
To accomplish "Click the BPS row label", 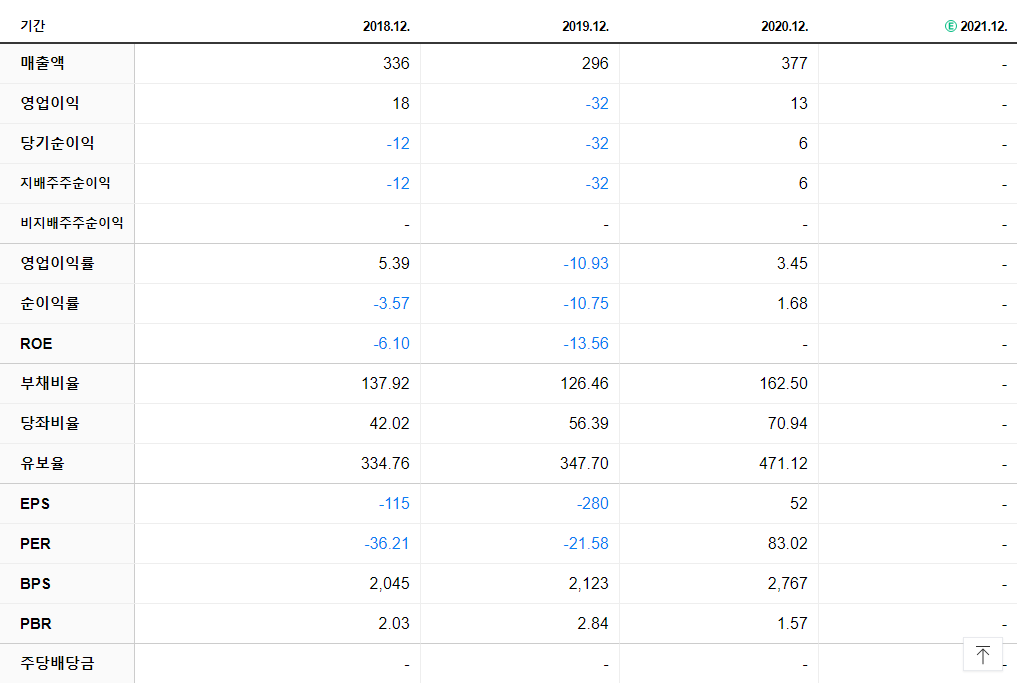I will pos(35,584).
